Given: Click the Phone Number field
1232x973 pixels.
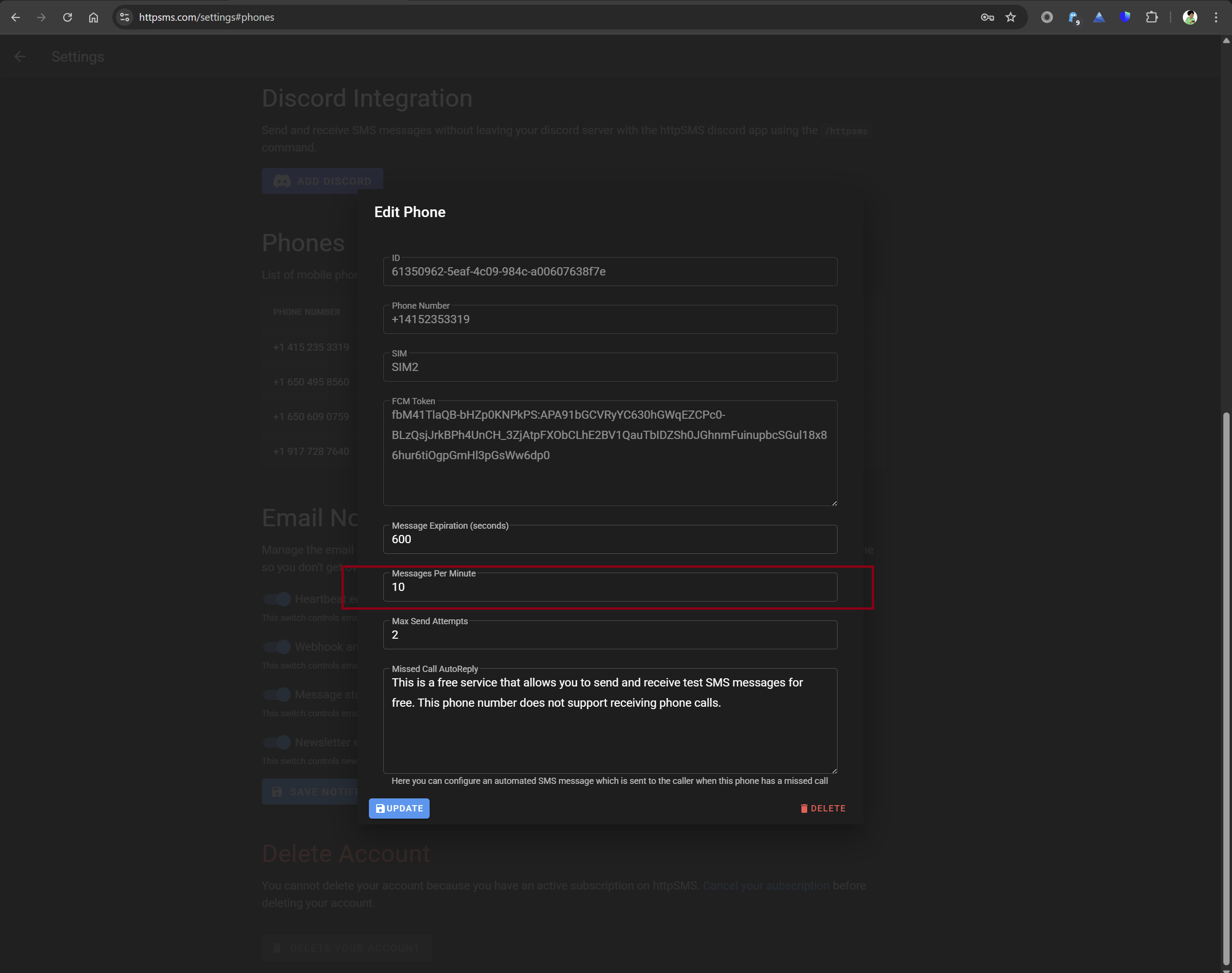Looking at the screenshot, I should tap(610, 319).
